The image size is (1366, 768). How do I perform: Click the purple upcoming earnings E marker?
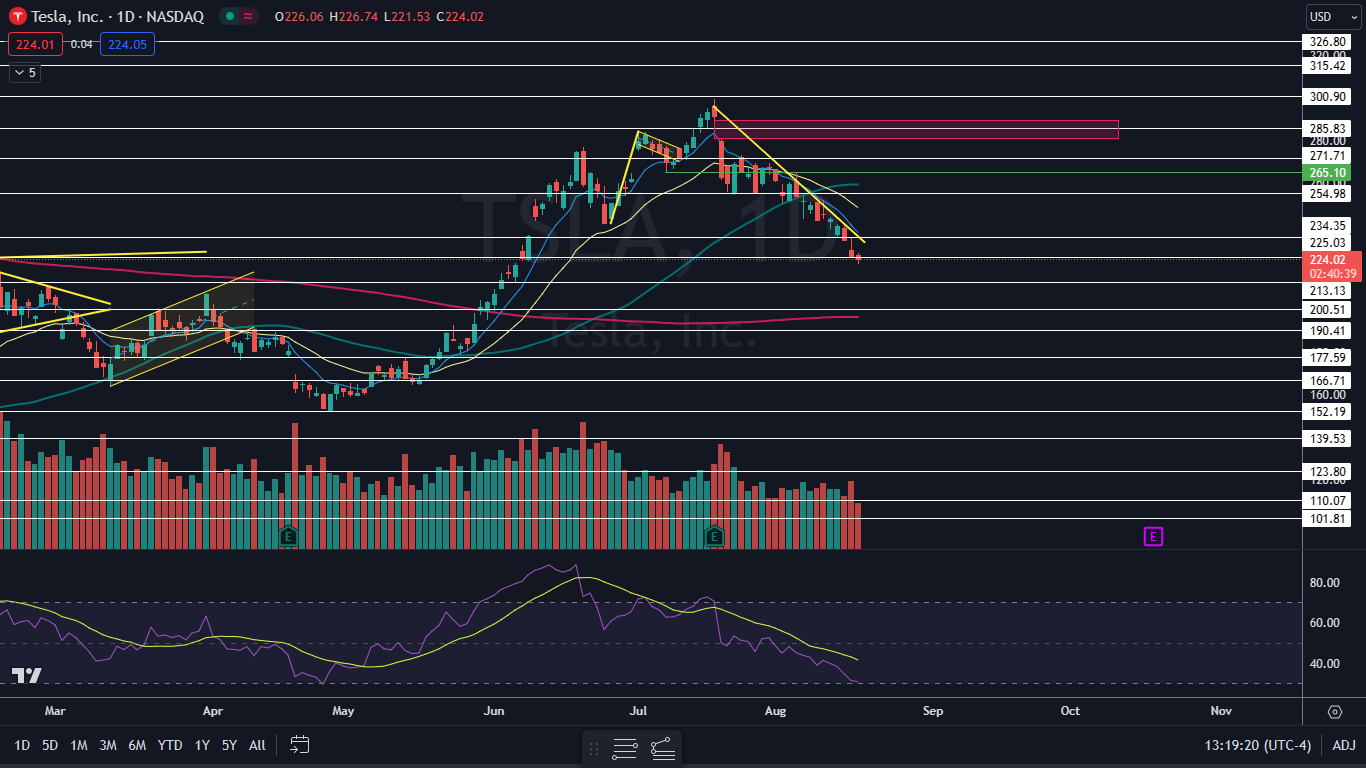(x=1153, y=537)
